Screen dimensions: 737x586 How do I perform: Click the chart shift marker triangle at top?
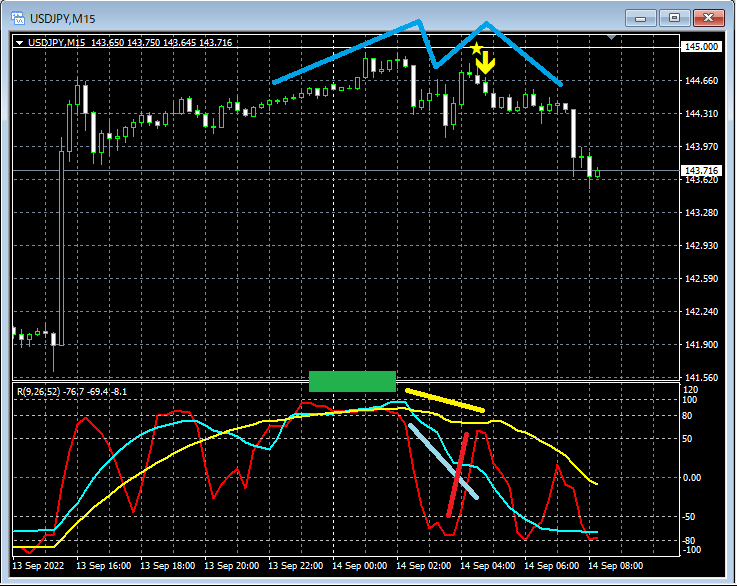click(x=612, y=37)
